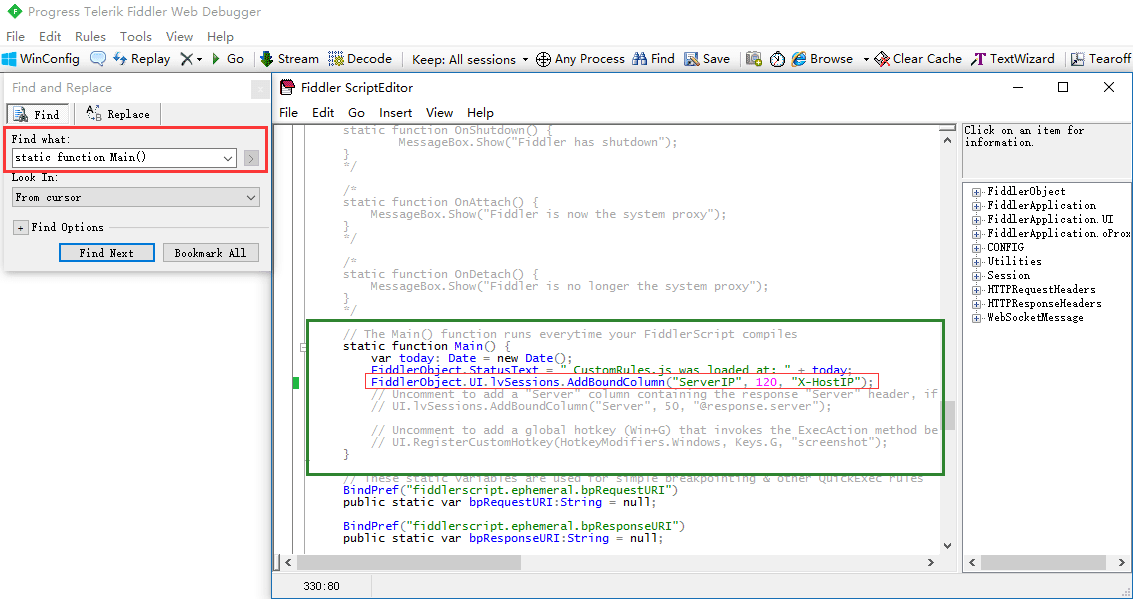The width and height of the screenshot is (1133, 599).
Task: Click the arrow button beside Find what
Action: coord(251,158)
